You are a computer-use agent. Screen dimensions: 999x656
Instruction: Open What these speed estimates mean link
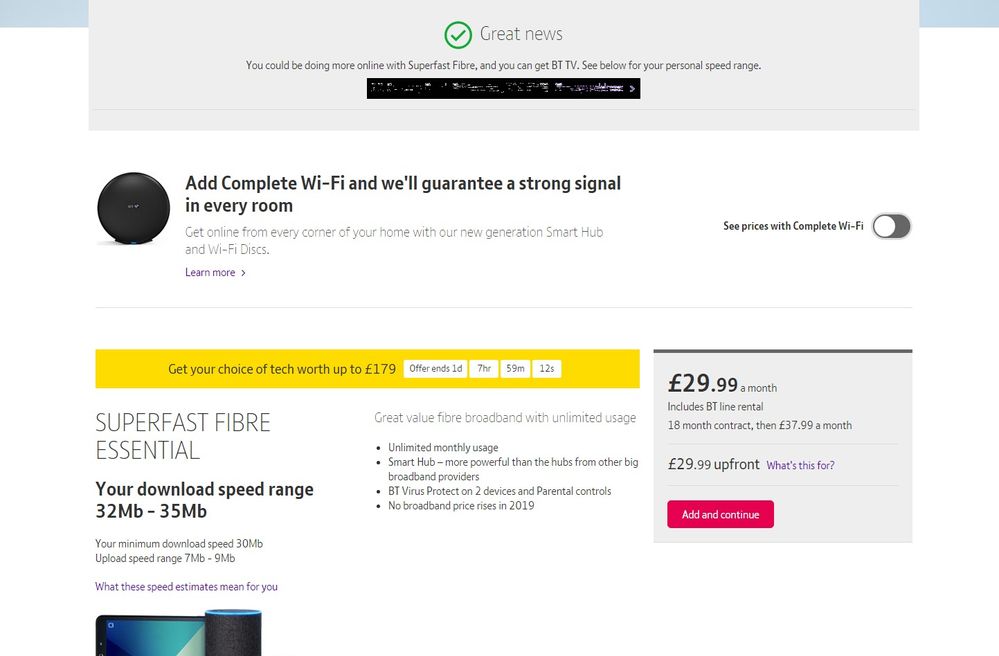(186, 587)
